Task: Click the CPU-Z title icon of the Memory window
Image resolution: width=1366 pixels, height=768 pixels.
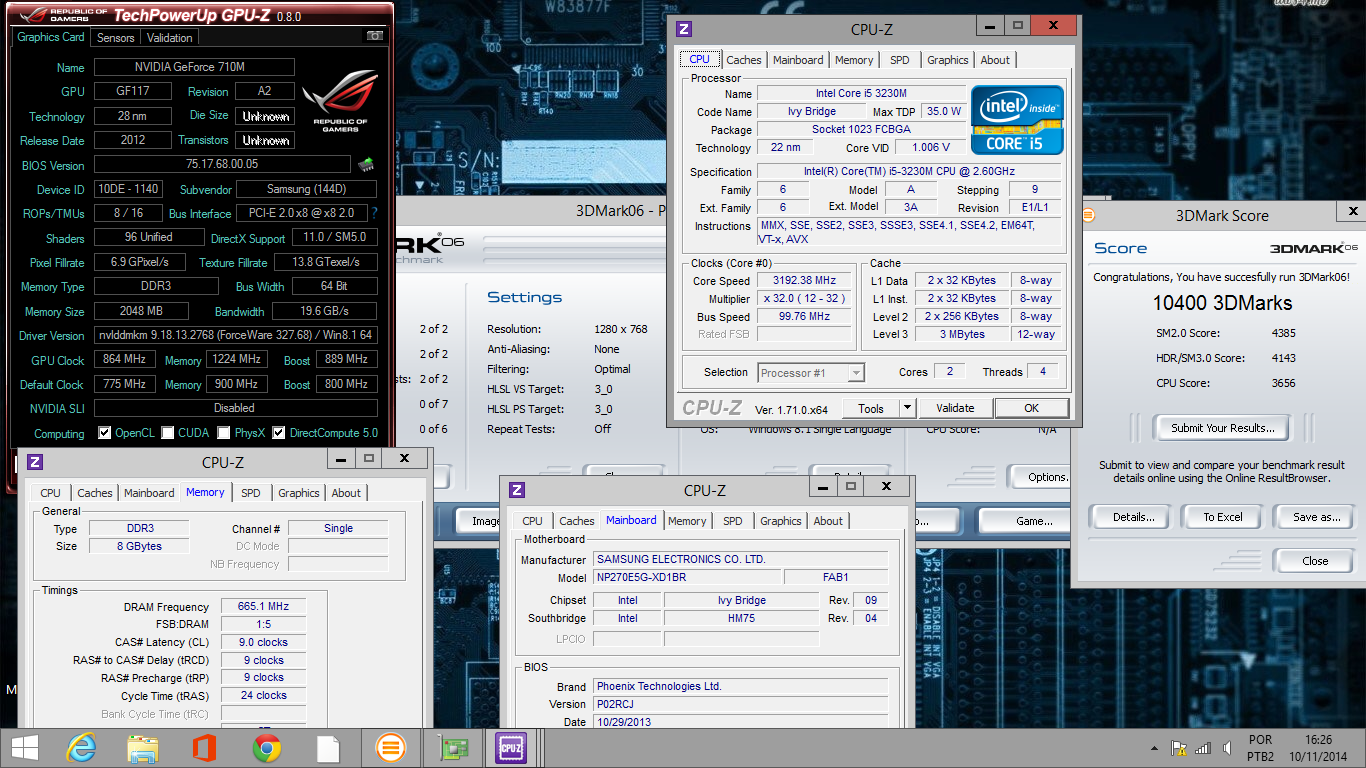Action: [x=35, y=462]
